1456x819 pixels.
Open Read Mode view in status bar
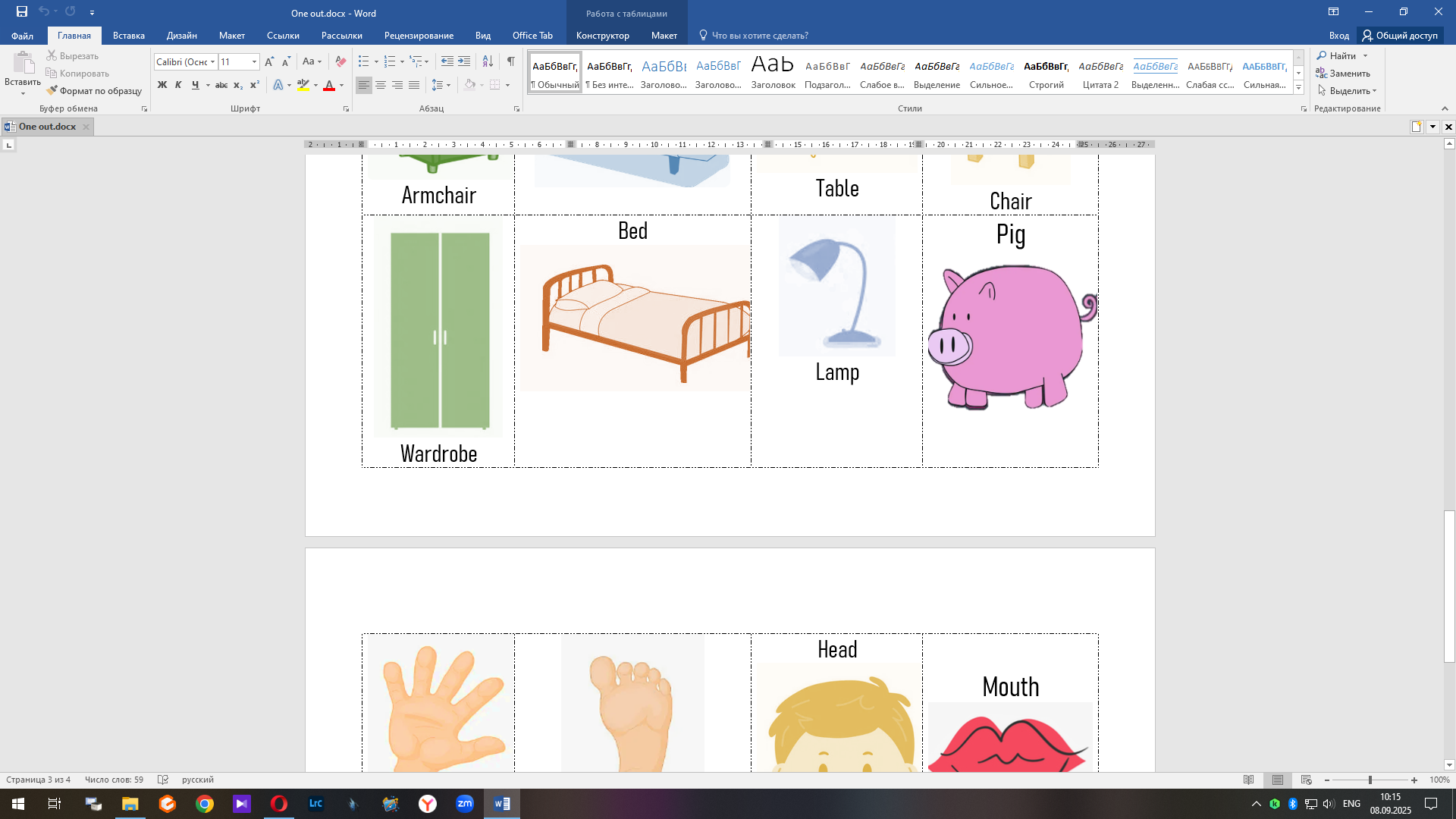click(1248, 780)
